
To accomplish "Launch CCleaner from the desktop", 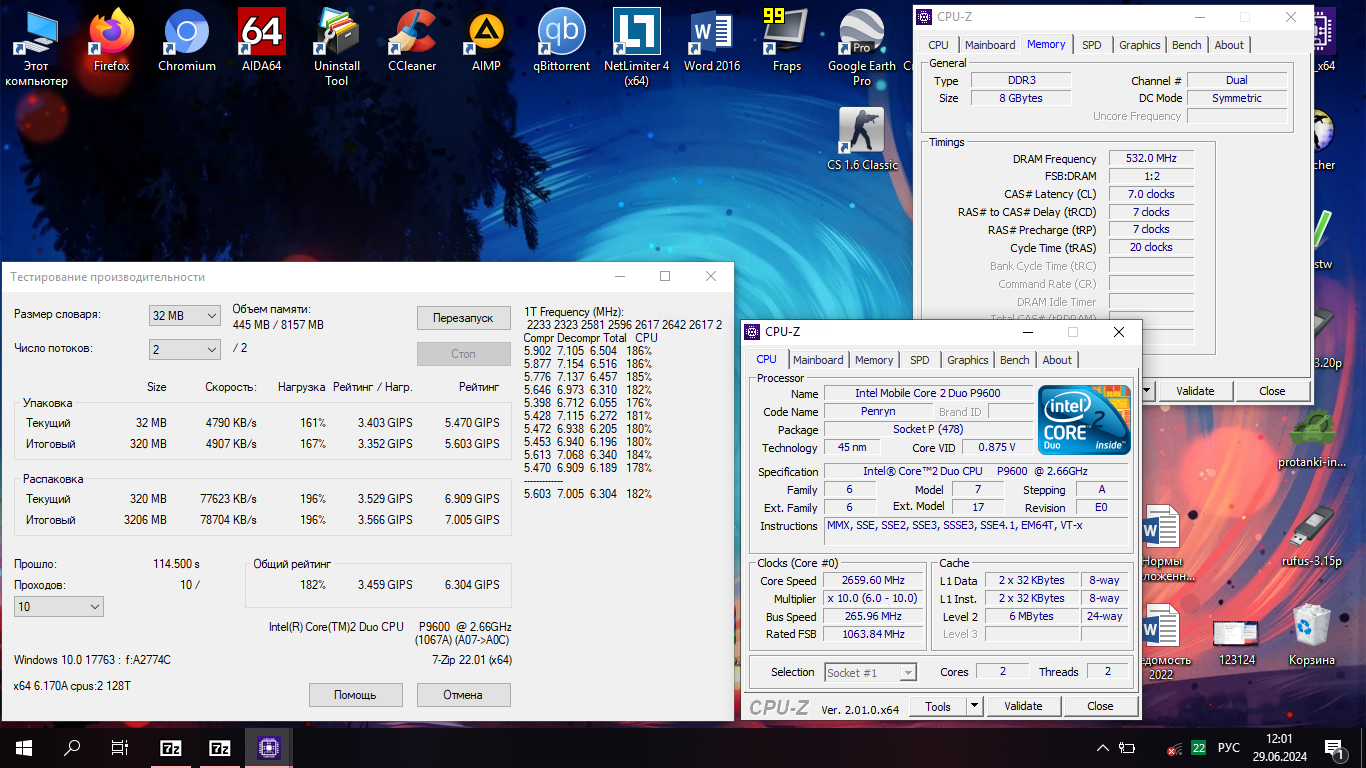I will point(412,40).
